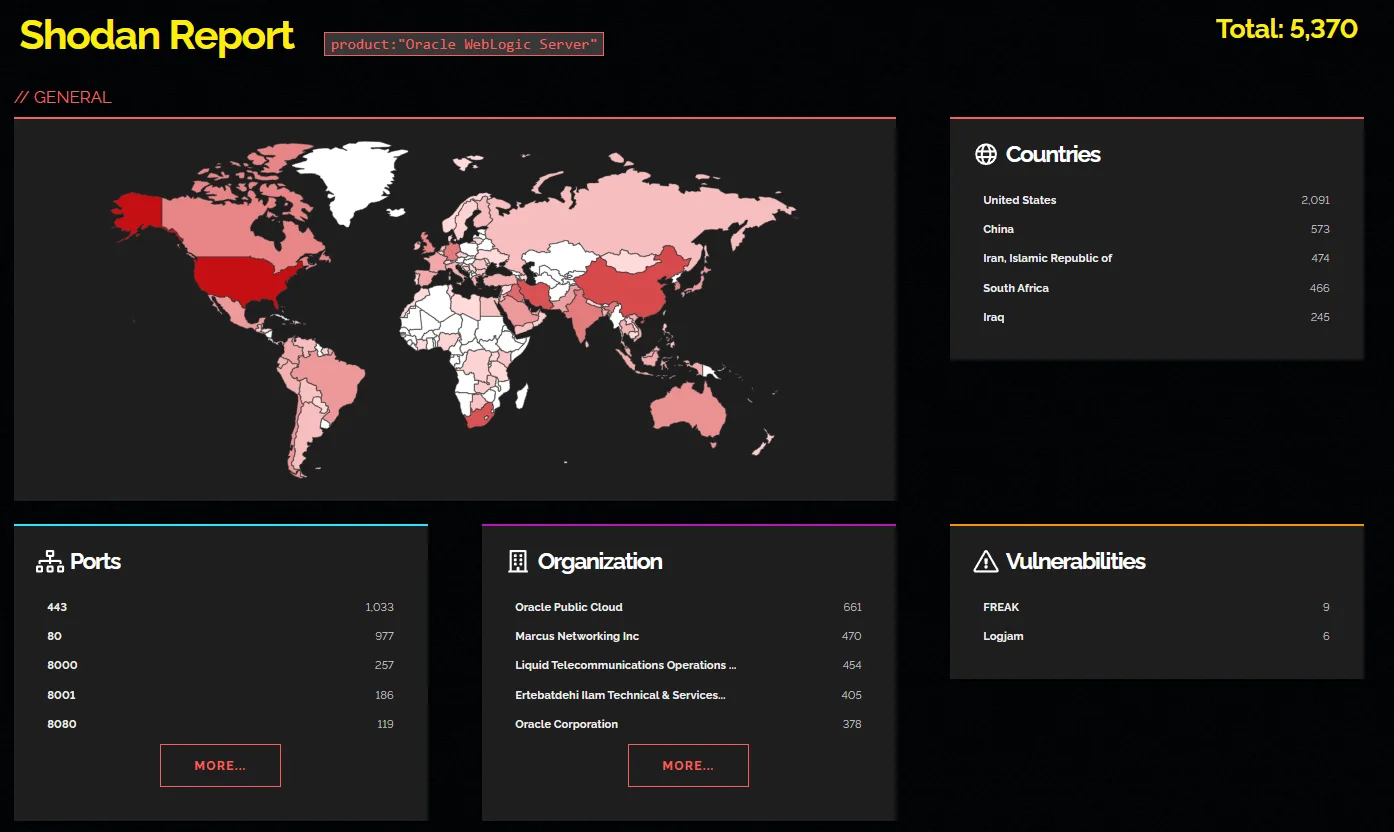
Task: Select Oracle Corporation organization
Action: (x=566, y=724)
